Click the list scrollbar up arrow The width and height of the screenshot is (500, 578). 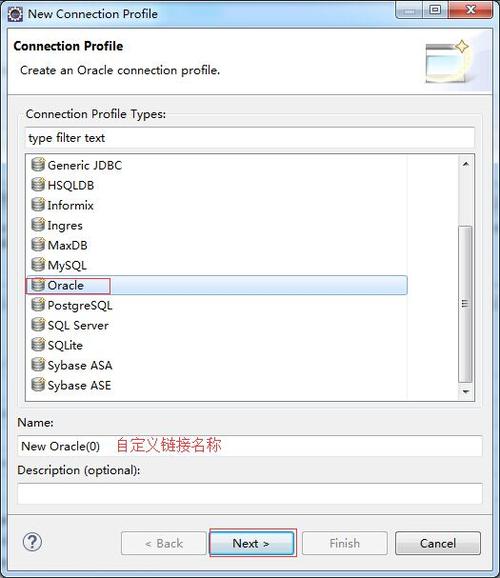tap(466, 164)
